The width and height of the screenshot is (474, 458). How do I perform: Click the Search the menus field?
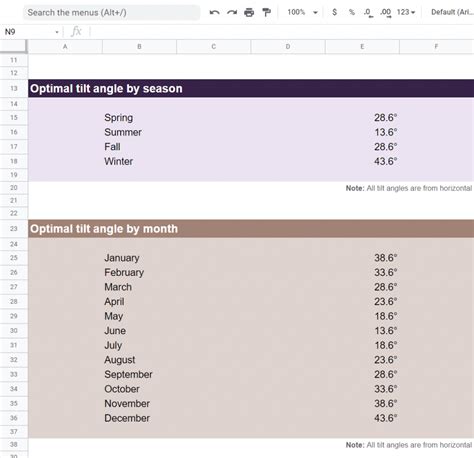click(112, 13)
